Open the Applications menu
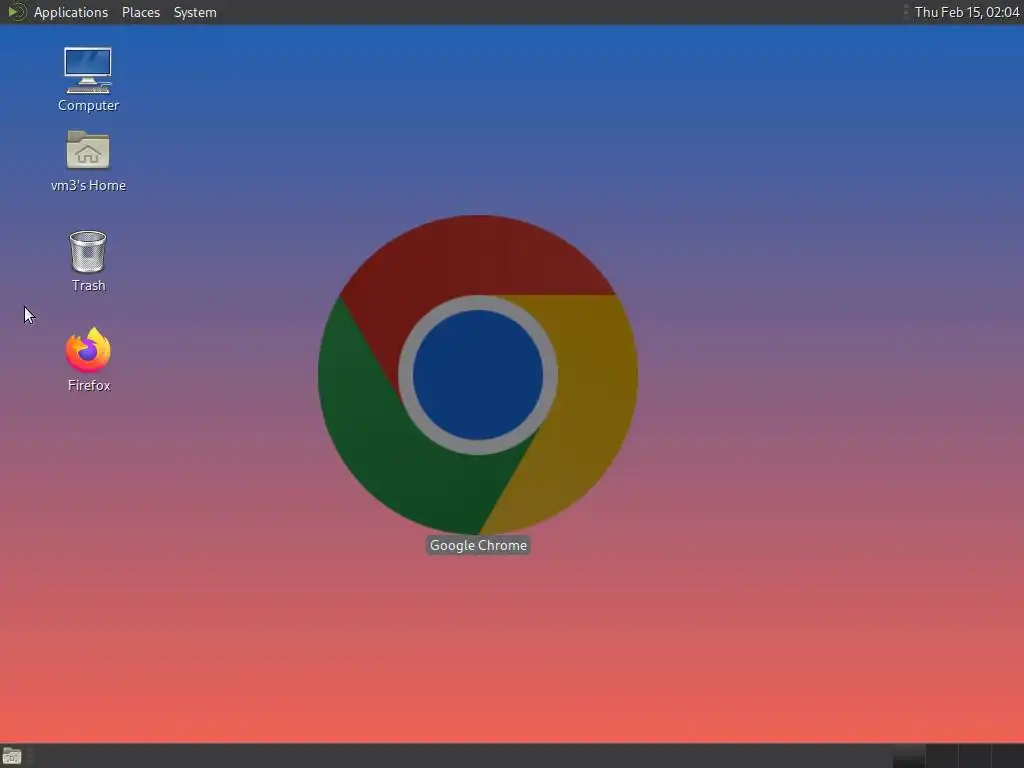The width and height of the screenshot is (1024, 768). click(71, 12)
